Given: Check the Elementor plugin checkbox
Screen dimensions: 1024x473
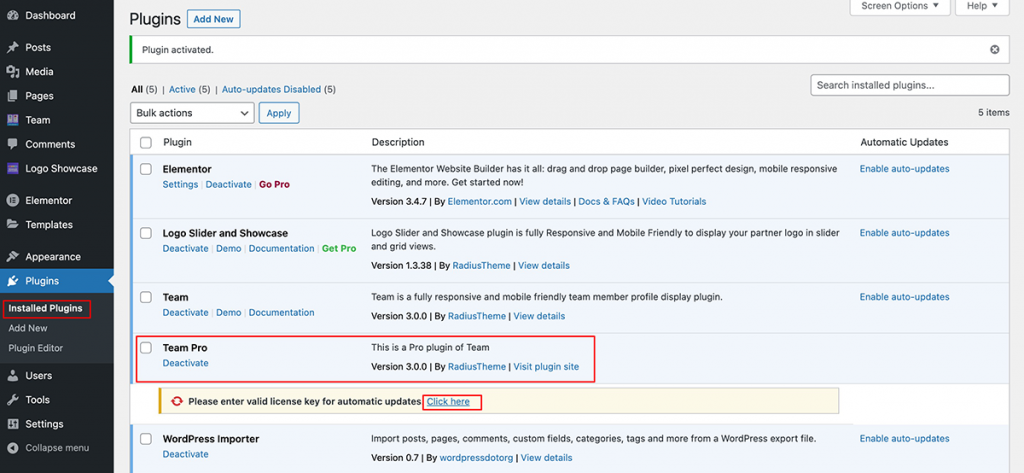Looking at the screenshot, I should click(x=146, y=169).
